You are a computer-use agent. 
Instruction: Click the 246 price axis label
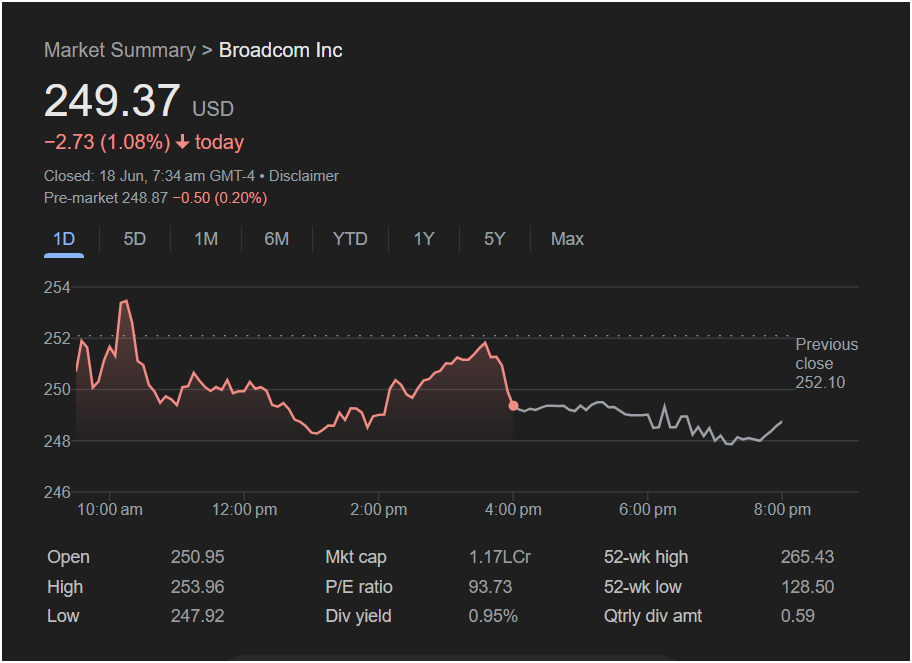point(57,493)
